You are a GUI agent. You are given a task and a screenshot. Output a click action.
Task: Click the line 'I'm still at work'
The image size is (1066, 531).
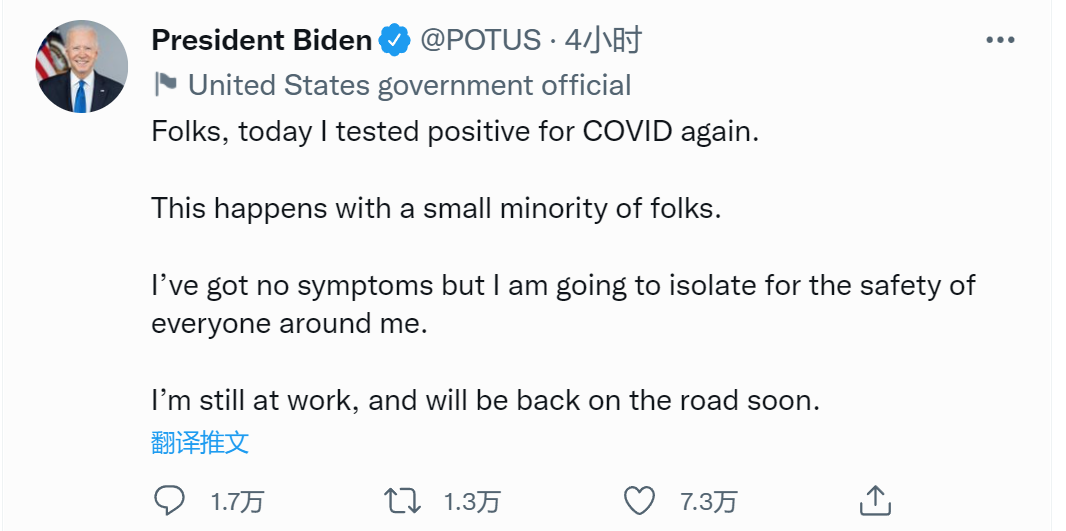click(485, 401)
